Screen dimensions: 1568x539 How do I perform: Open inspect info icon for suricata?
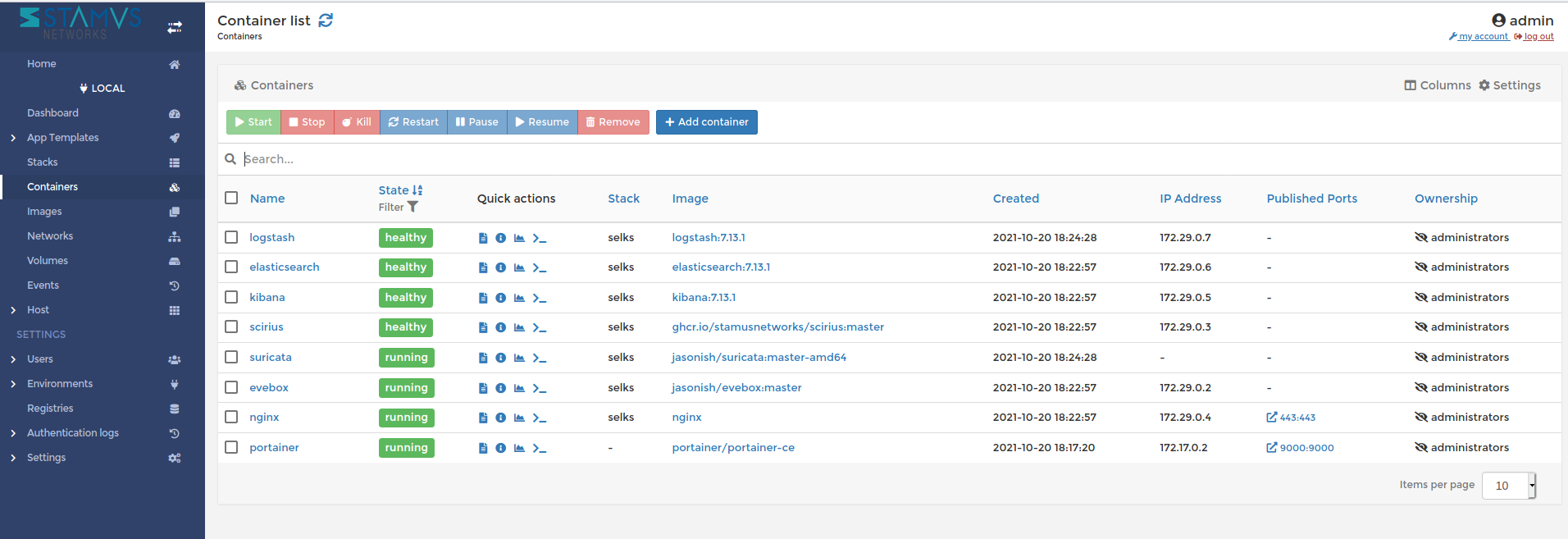pos(500,358)
